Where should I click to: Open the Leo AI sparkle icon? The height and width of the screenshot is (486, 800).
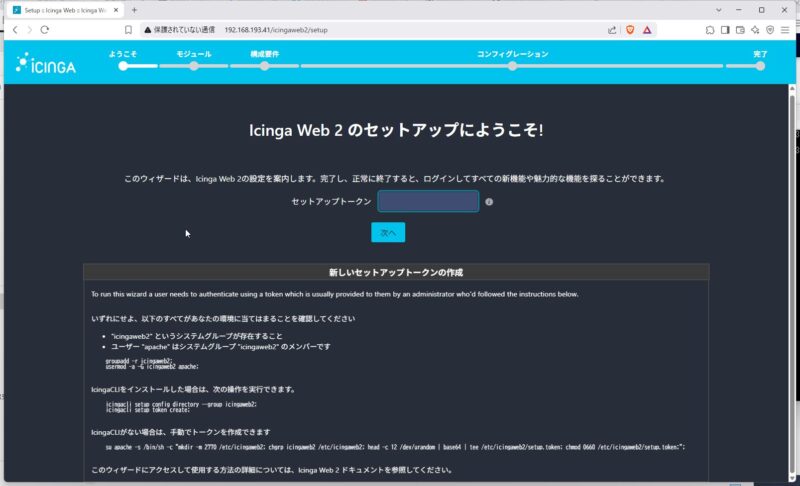(755, 30)
